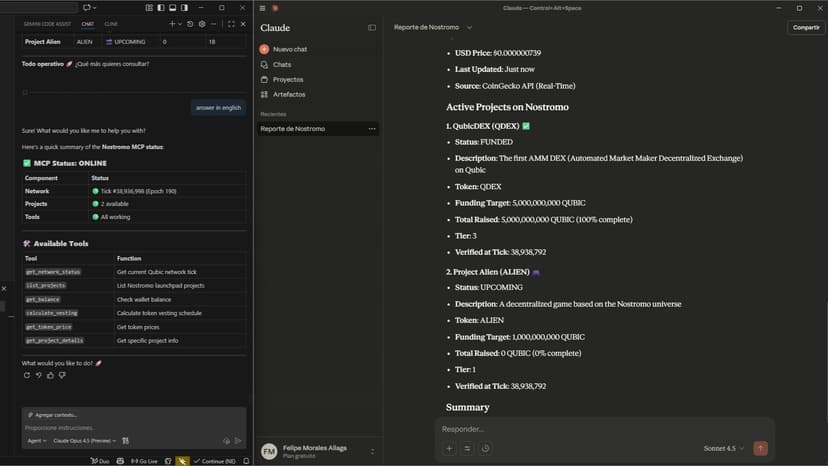
Task: Click the Claude logo title in sidebar
Action: click(275, 28)
